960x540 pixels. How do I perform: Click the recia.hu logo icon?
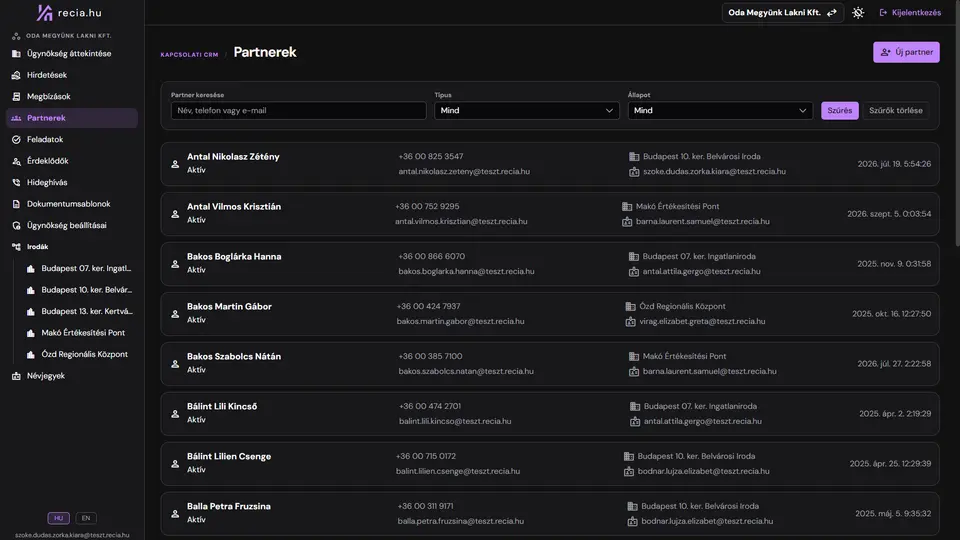[45, 13]
